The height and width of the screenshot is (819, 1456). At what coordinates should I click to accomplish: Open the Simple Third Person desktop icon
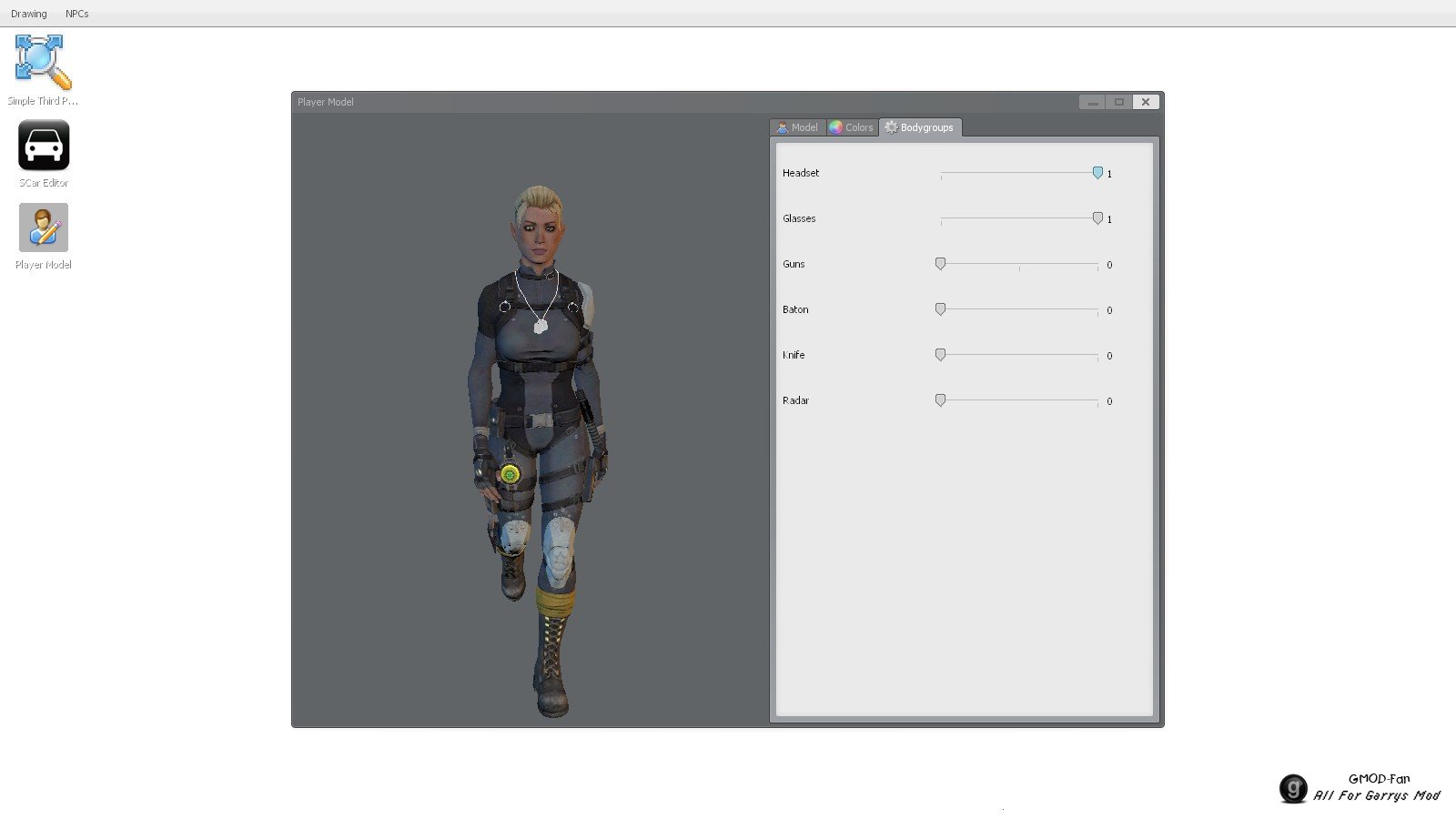[43, 69]
